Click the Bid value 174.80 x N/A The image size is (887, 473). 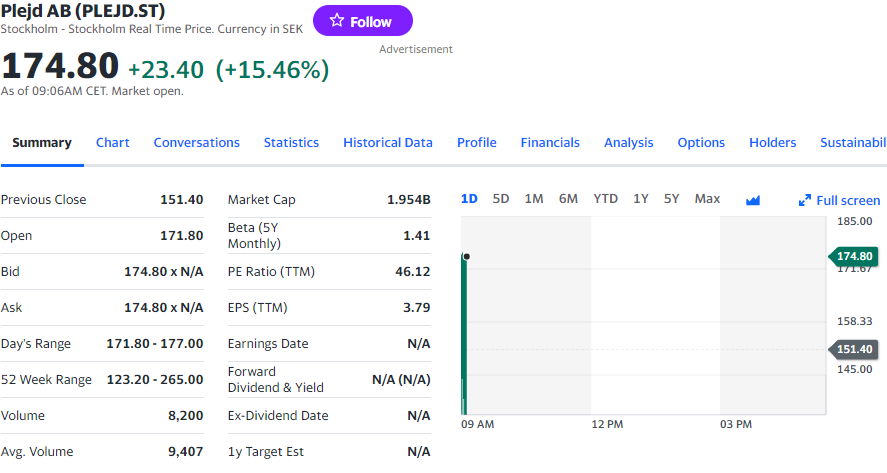click(x=163, y=272)
